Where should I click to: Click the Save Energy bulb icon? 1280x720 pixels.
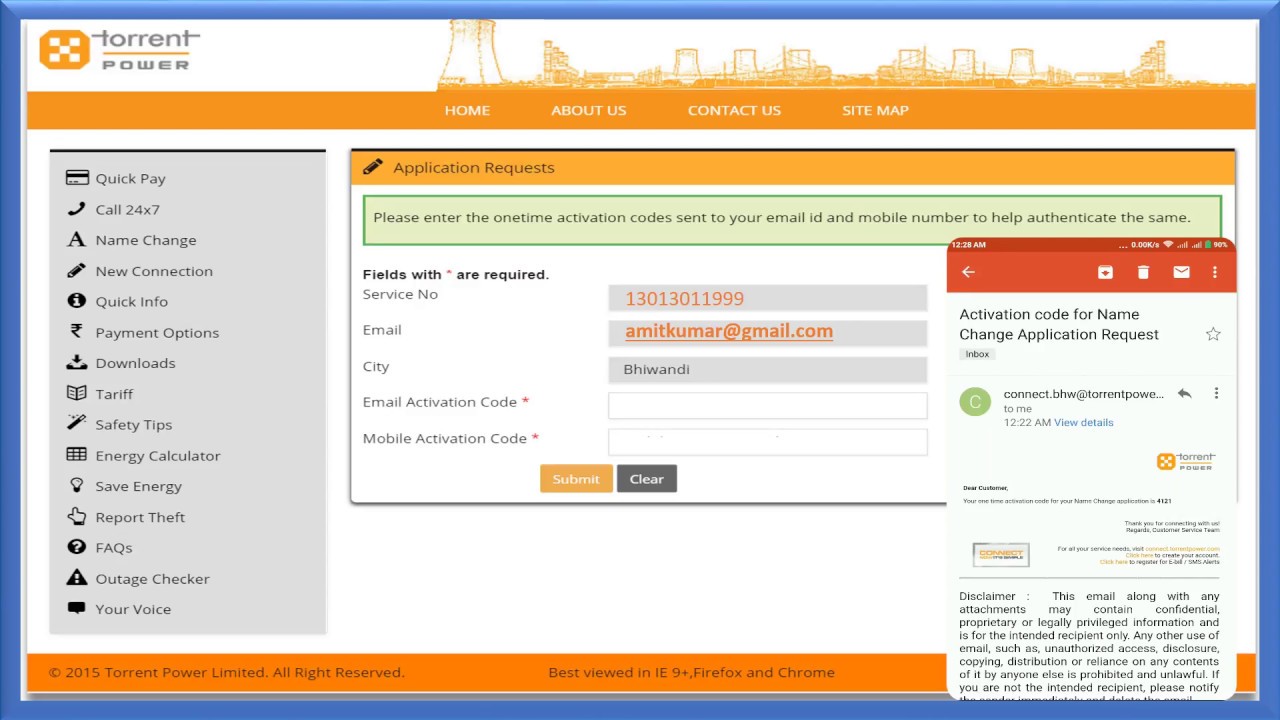[x=77, y=485]
